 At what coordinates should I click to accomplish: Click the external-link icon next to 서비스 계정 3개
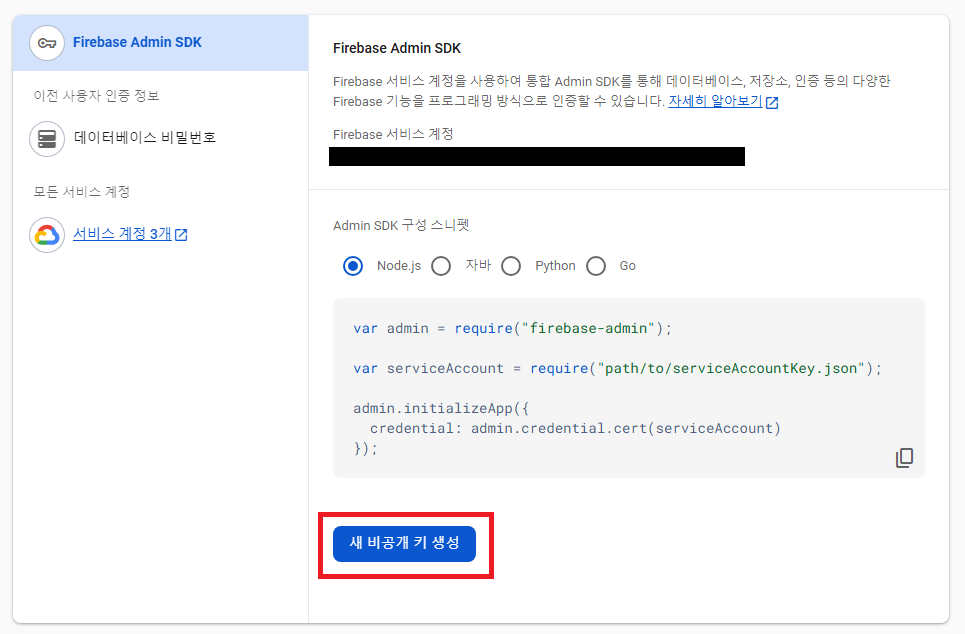click(x=181, y=235)
